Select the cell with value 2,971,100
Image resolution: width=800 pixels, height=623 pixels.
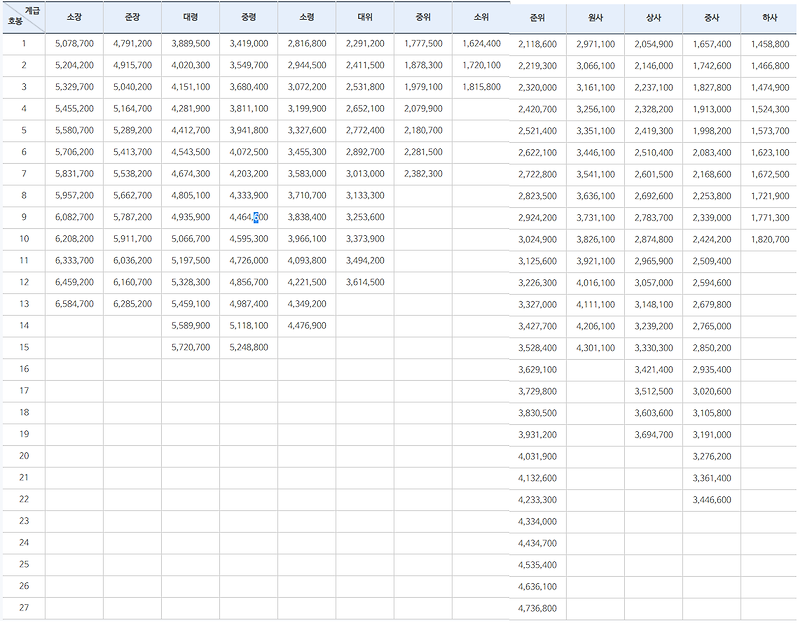pyautogui.click(x=596, y=44)
